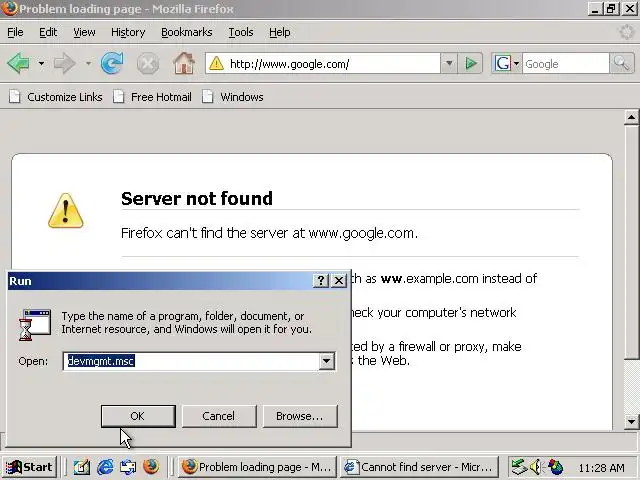The height and width of the screenshot is (480, 640).
Task: Click the grey Forward arrow button
Action: coord(64,63)
